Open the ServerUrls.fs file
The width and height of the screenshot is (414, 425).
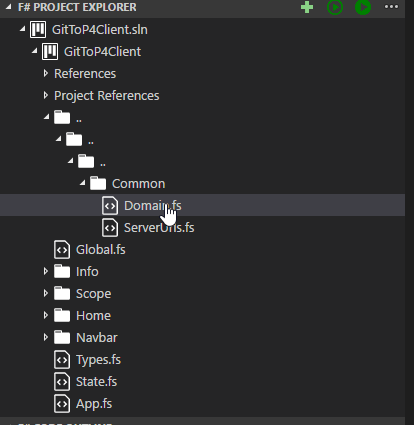pyautogui.click(x=159, y=228)
